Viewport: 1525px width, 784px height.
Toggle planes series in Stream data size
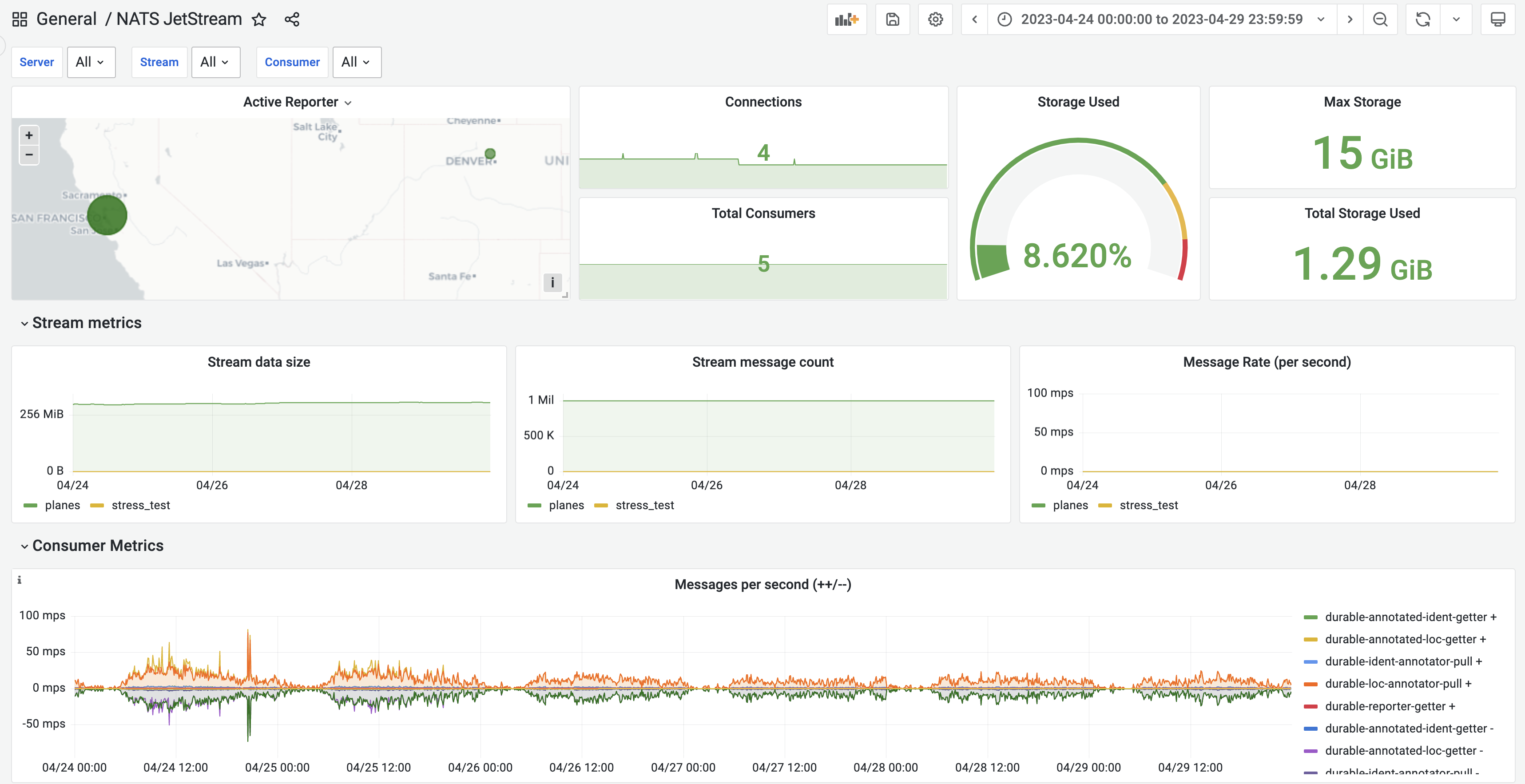tap(62, 505)
